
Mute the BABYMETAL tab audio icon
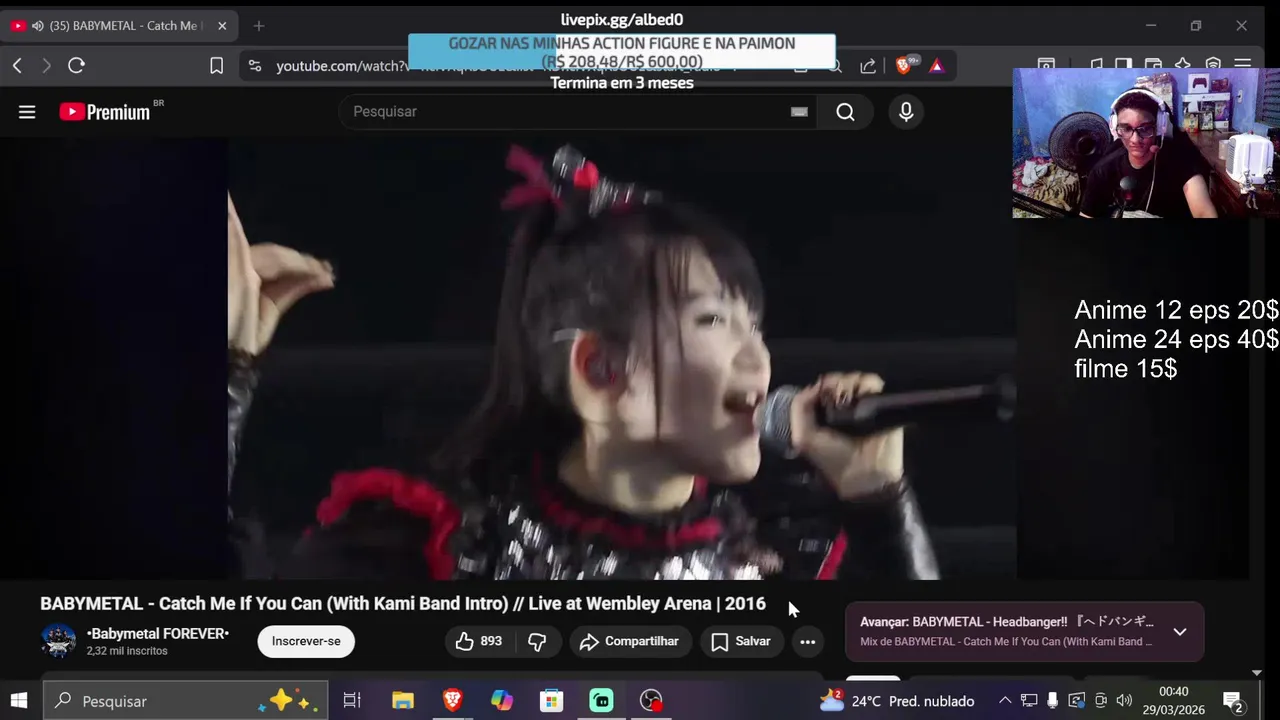pyautogui.click(x=37, y=26)
